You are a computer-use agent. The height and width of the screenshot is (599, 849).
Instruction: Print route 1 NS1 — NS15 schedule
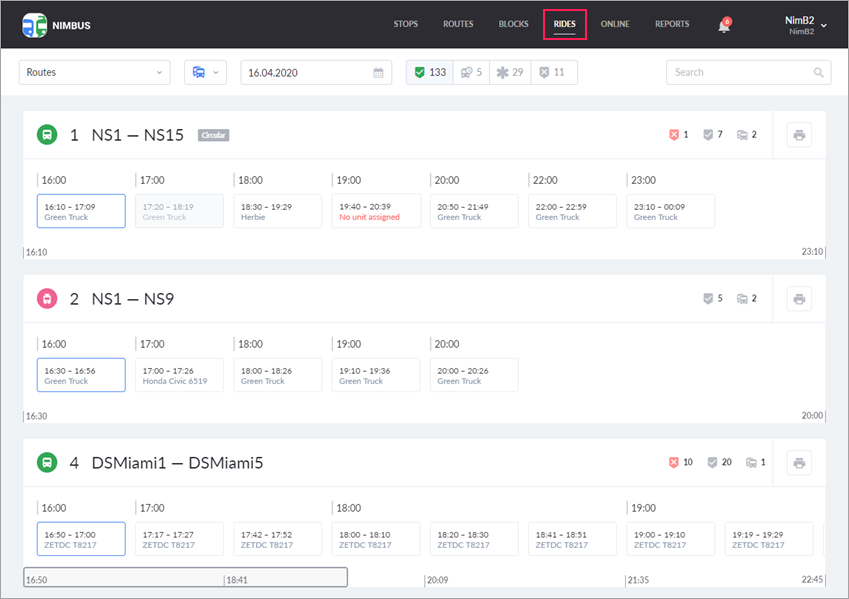(799, 135)
